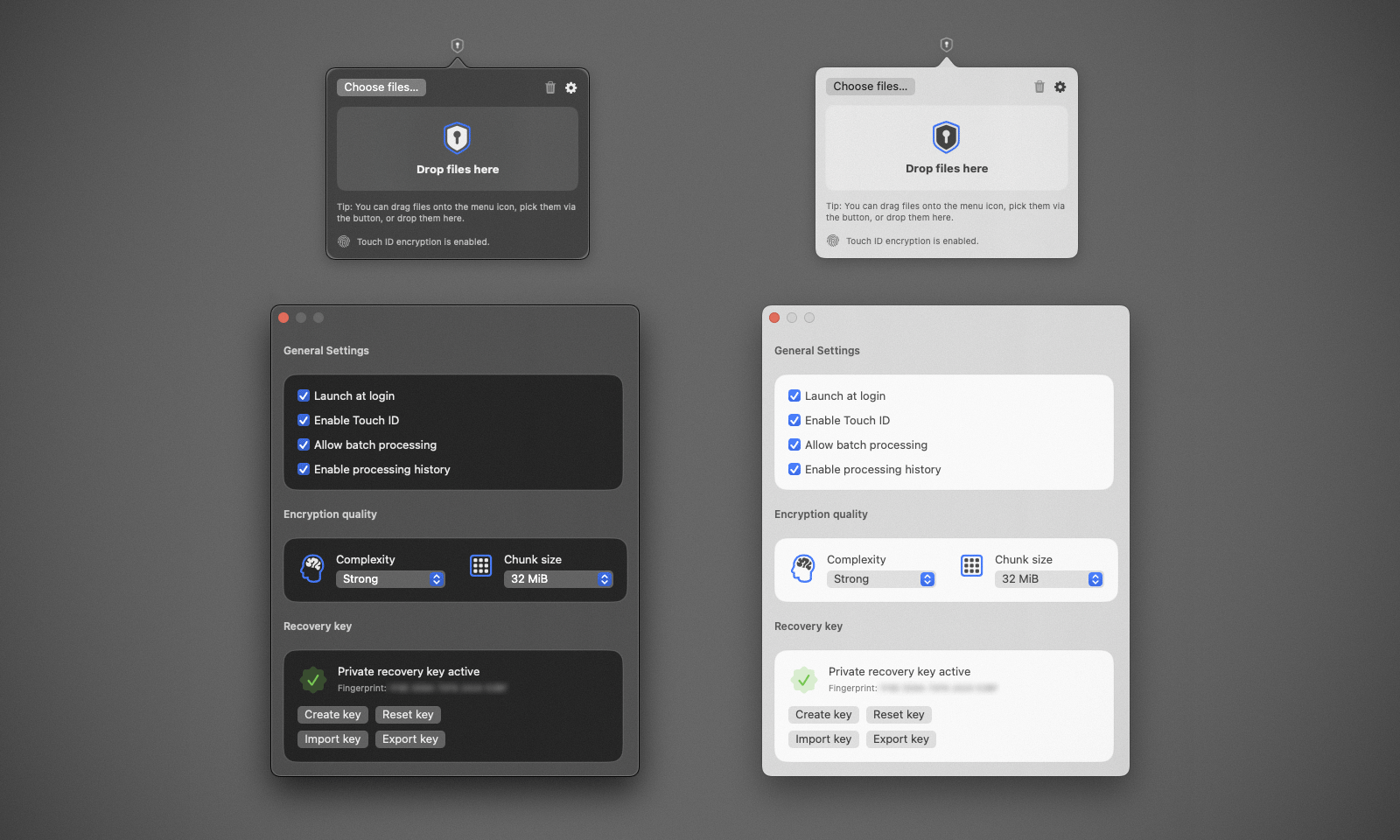Click the shield menu bar icon above light popover

point(946,45)
